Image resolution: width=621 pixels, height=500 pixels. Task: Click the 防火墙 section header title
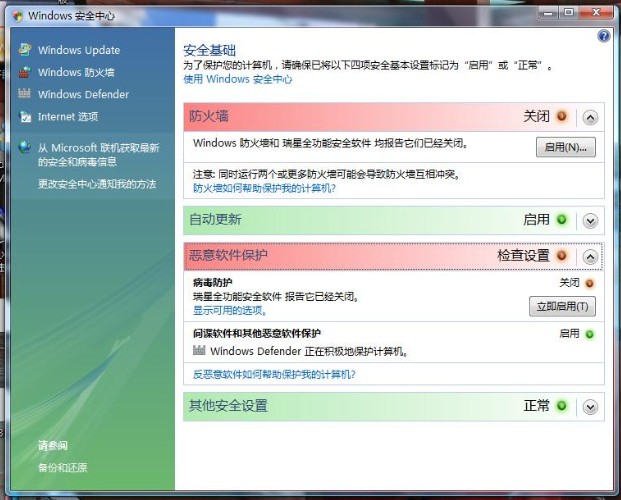point(209,116)
